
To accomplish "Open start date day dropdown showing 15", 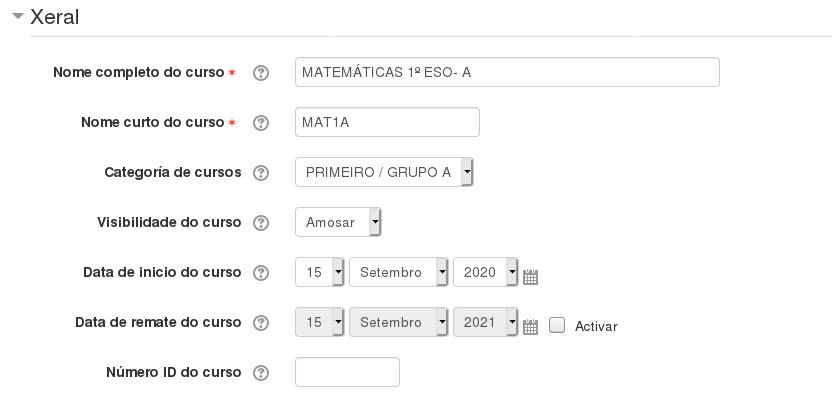I will point(320,272).
